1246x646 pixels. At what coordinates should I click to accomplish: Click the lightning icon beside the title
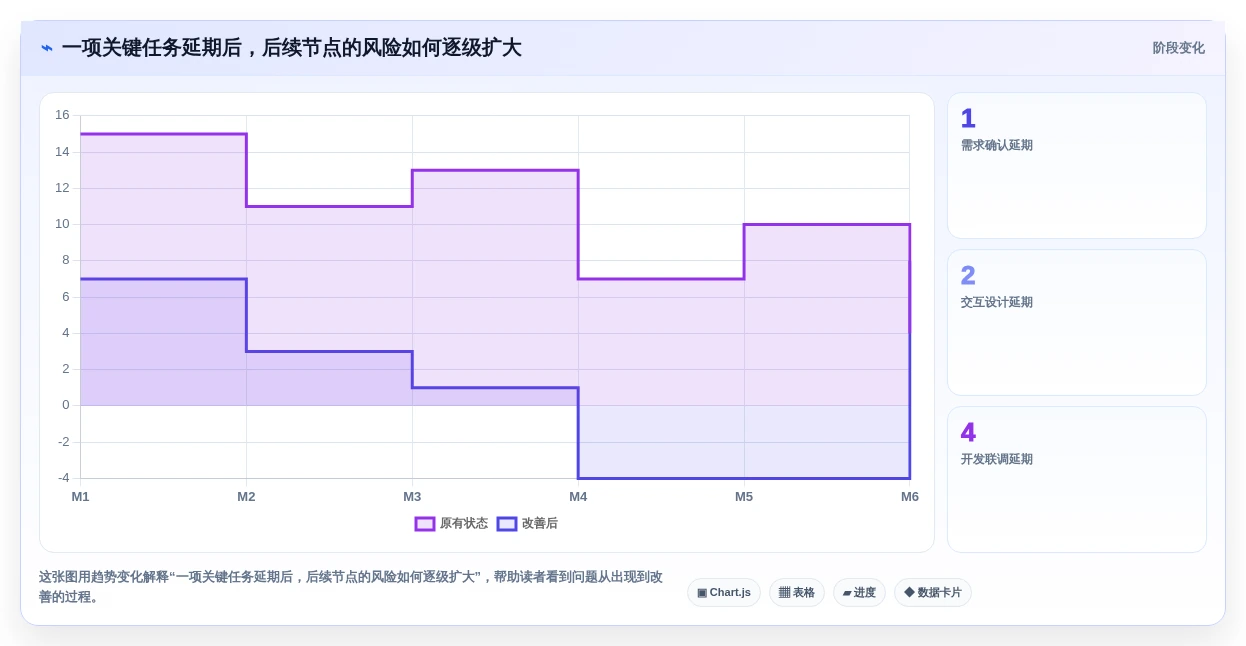tap(47, 48)
